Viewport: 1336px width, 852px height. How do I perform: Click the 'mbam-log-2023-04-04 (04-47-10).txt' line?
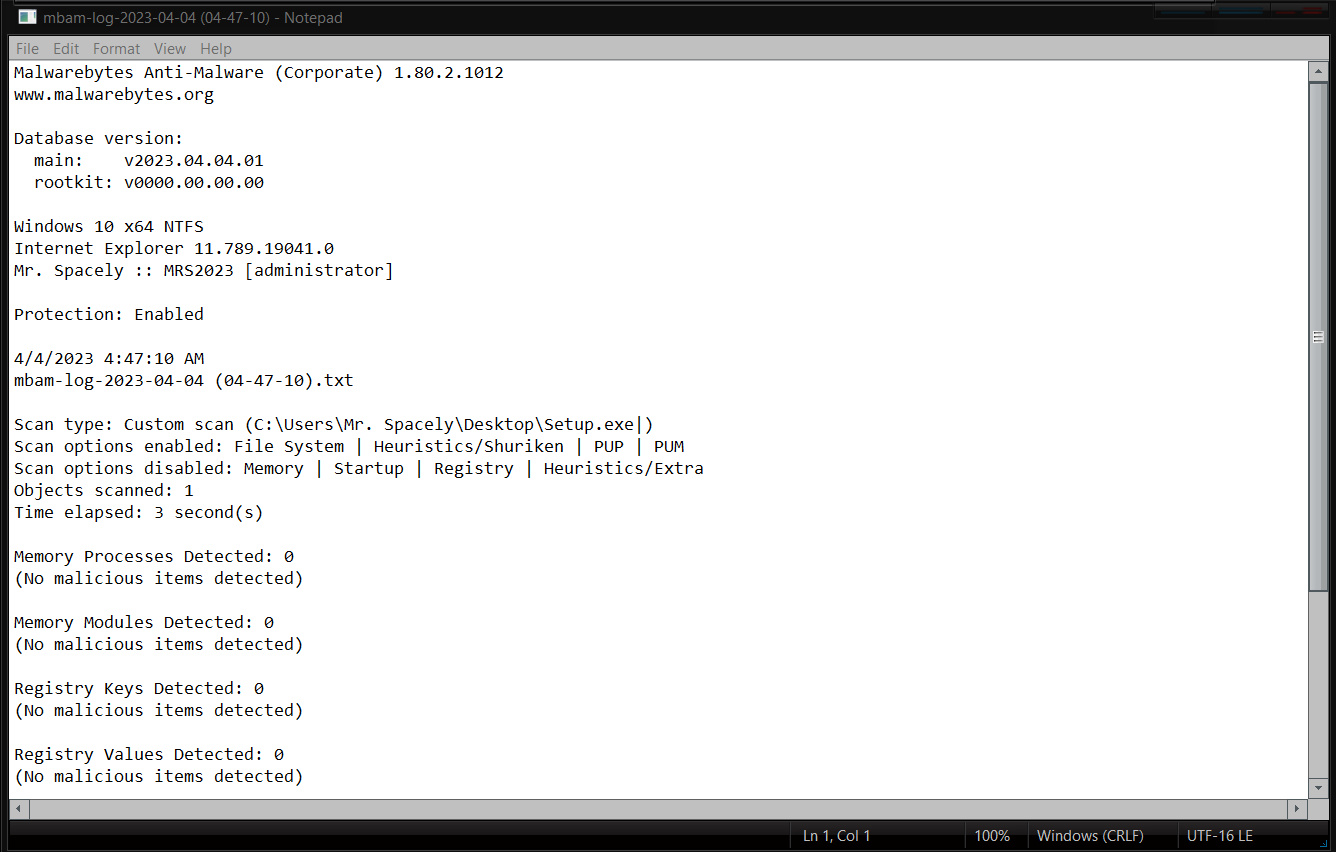[x=184, y=381]
